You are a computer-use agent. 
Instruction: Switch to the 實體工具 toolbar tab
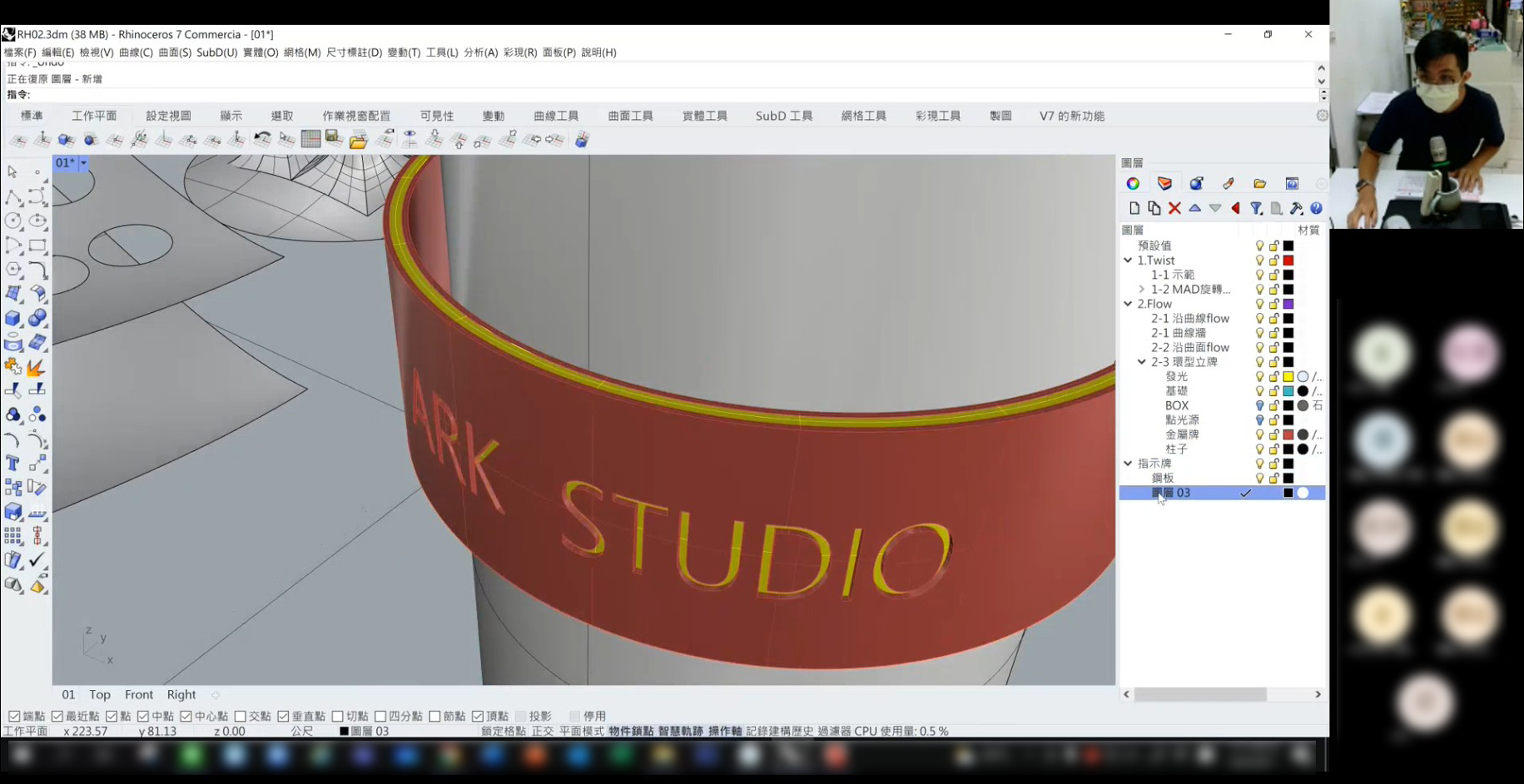pyautogui.click(x=705, y=116)
